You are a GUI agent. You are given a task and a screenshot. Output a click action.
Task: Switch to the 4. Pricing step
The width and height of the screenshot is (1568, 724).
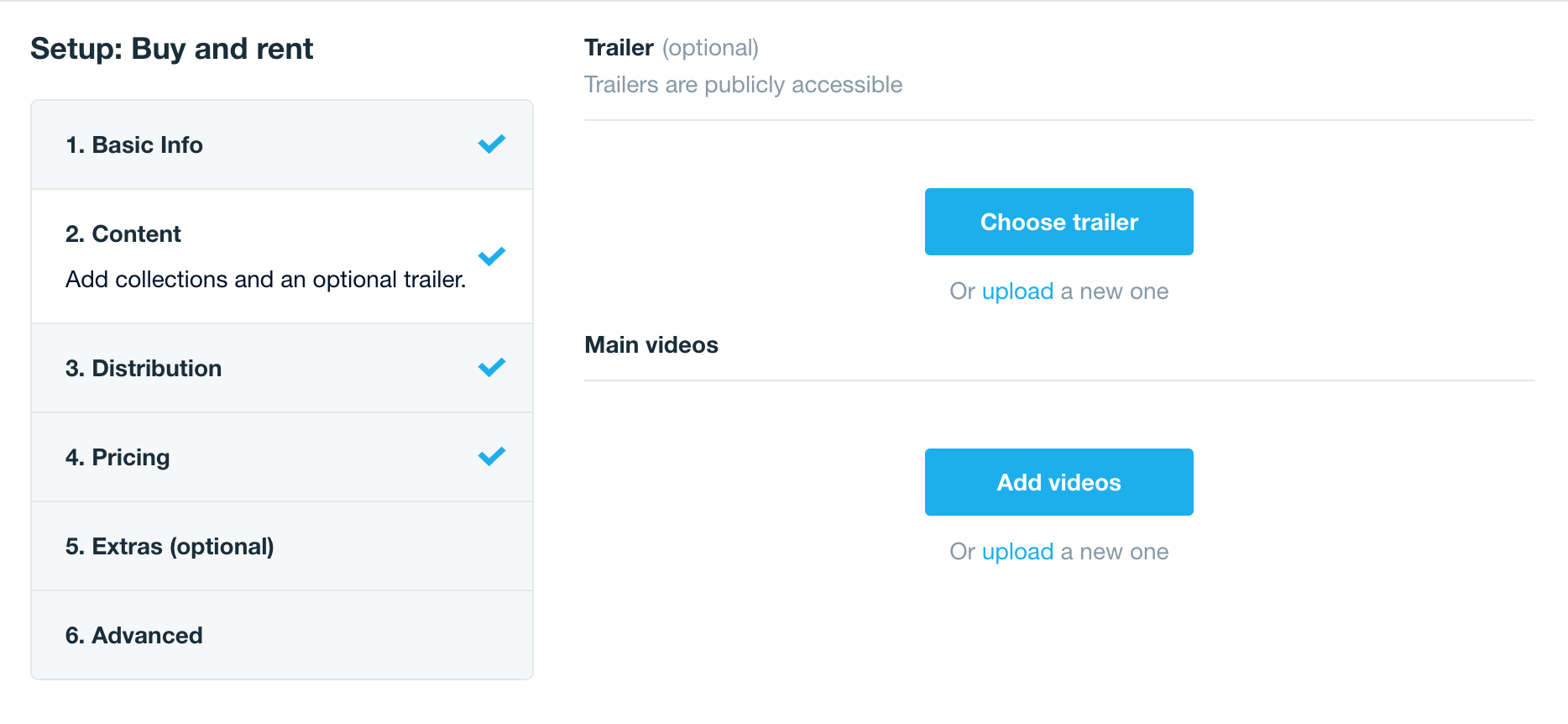click(118, 458)
